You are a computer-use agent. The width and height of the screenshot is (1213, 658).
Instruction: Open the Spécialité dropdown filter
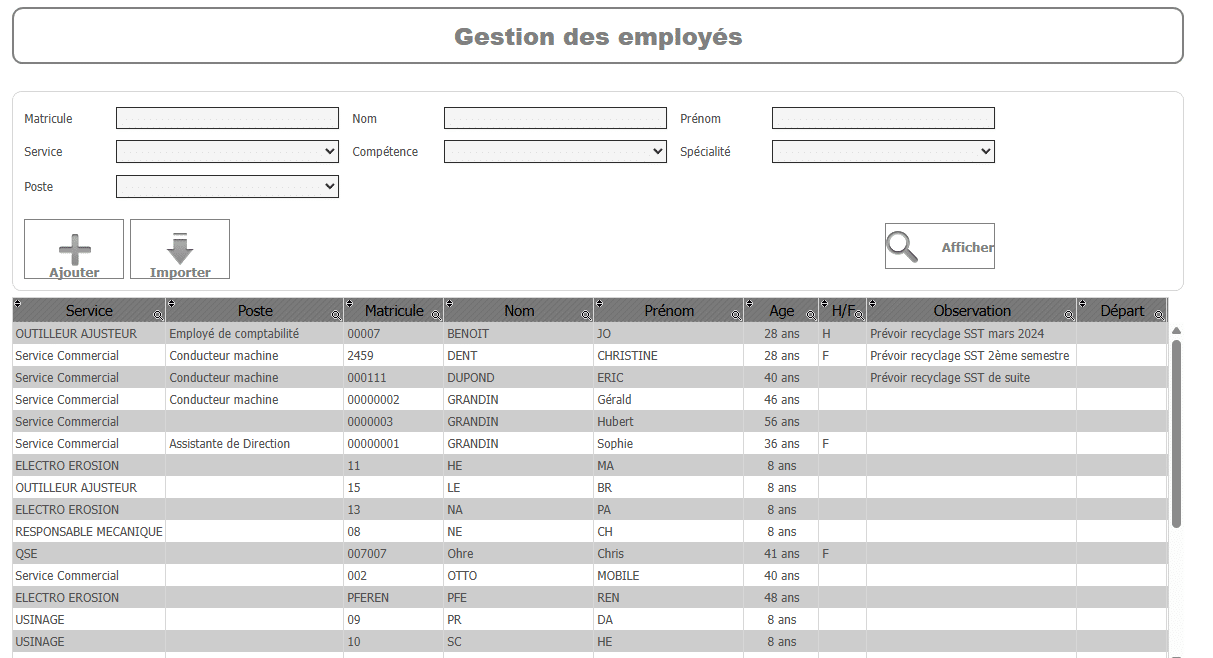coord(883,152)
